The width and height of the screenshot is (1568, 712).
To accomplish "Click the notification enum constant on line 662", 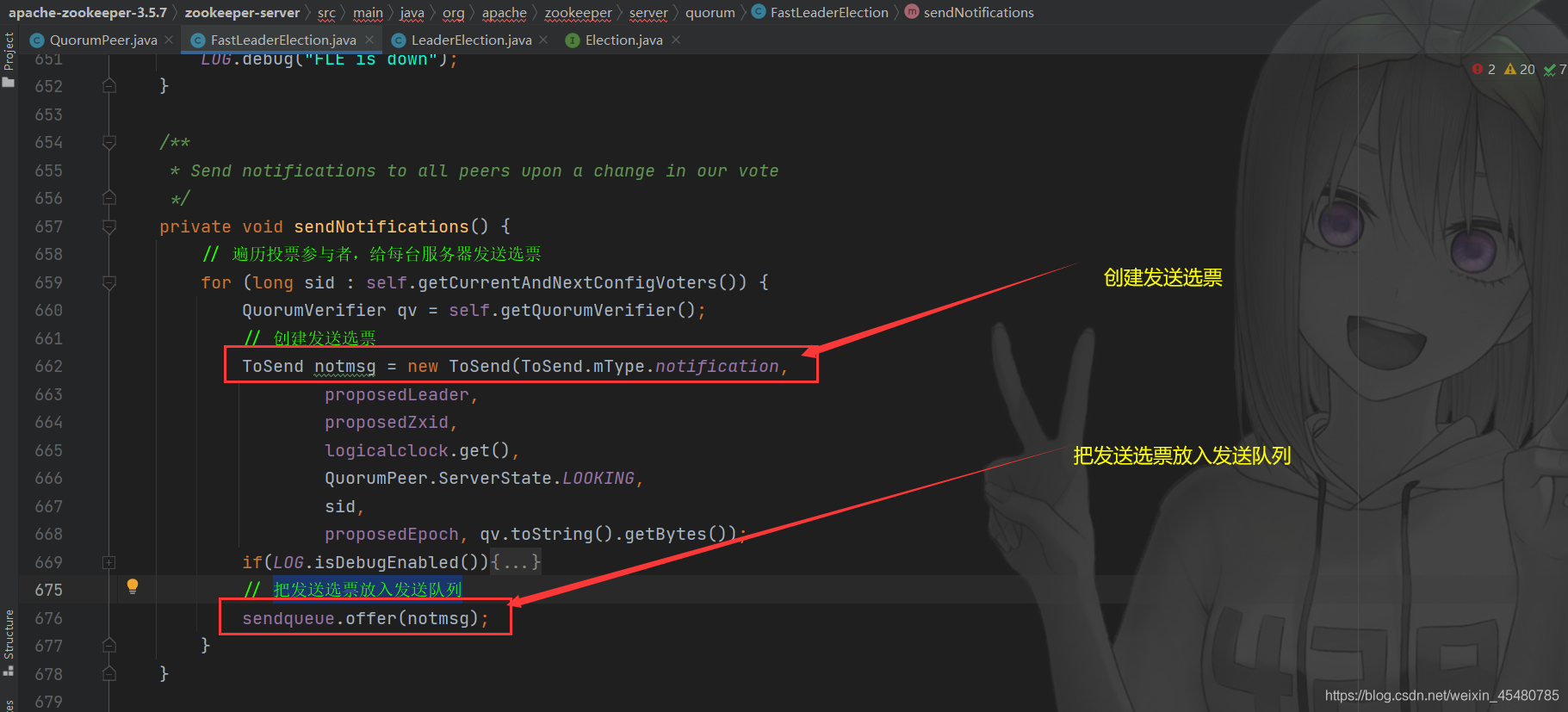I will (x=717, y=367).
